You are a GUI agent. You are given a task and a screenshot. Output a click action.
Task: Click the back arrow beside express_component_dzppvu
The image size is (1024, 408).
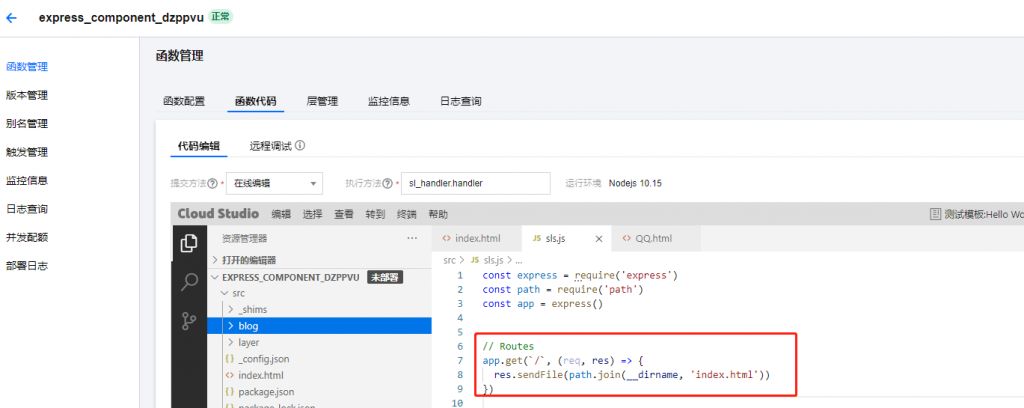(12, 17)
